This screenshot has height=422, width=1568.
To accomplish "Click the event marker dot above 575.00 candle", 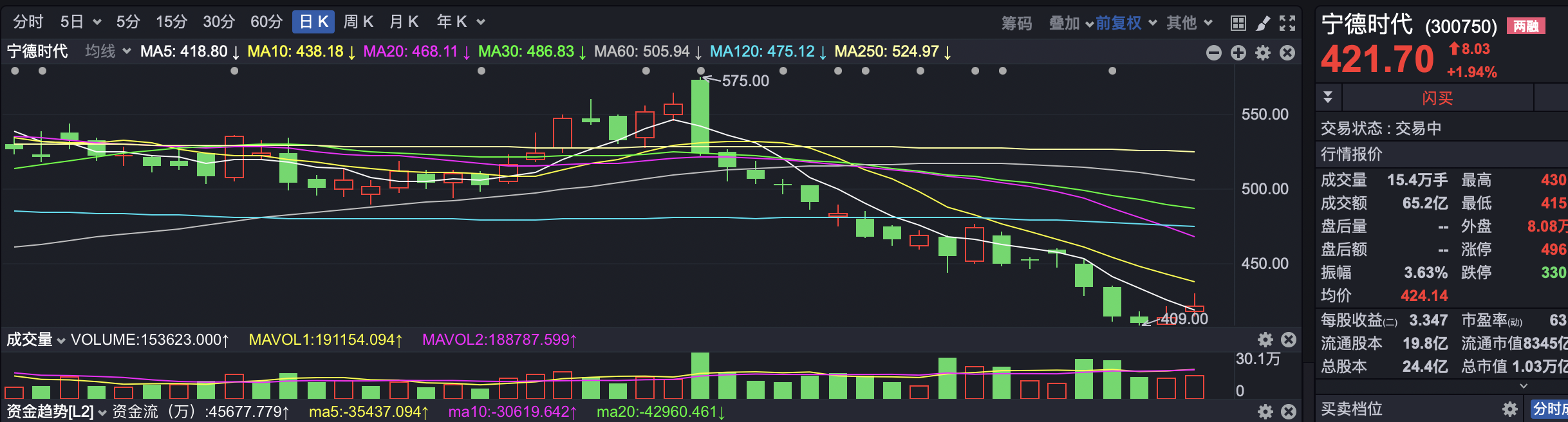I will coord(700,71).
